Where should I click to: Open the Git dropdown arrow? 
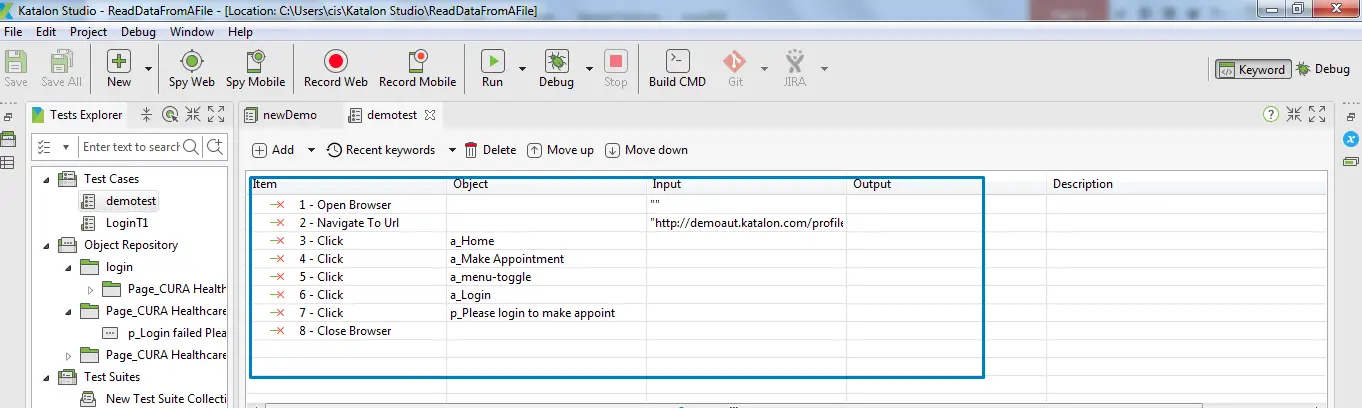pos(764,69)
